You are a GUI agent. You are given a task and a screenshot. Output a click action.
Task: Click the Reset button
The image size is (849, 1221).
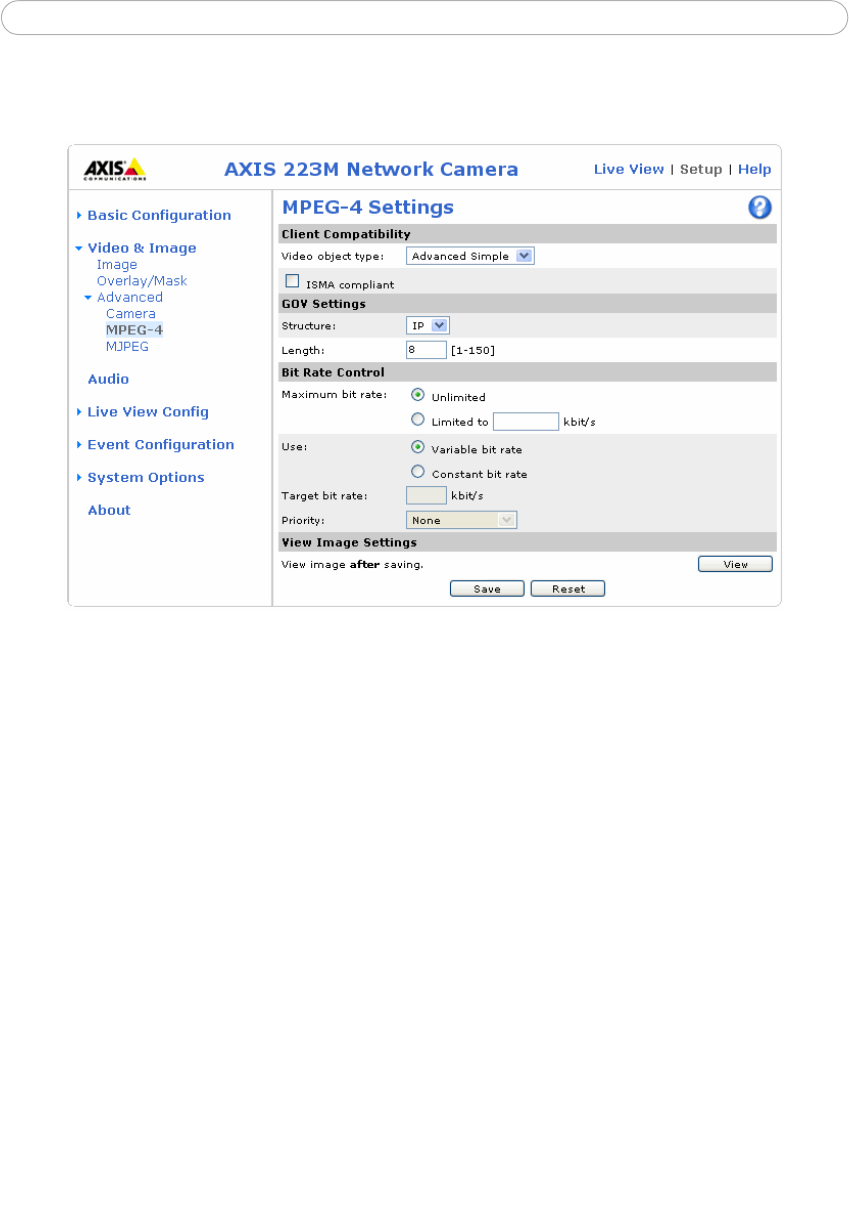[x=568, y=589]
